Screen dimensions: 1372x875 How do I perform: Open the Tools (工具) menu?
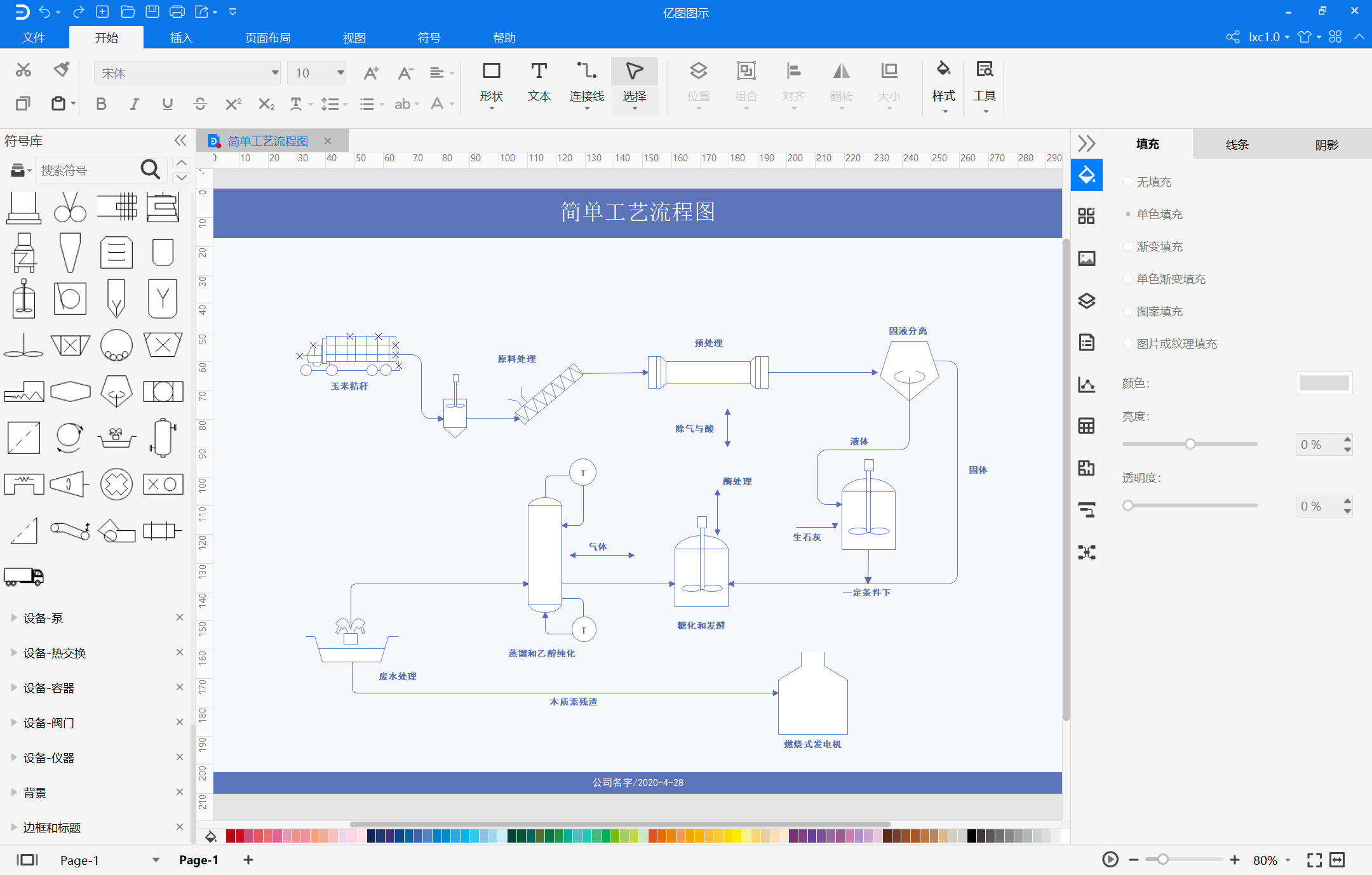(x=985, y=86)
